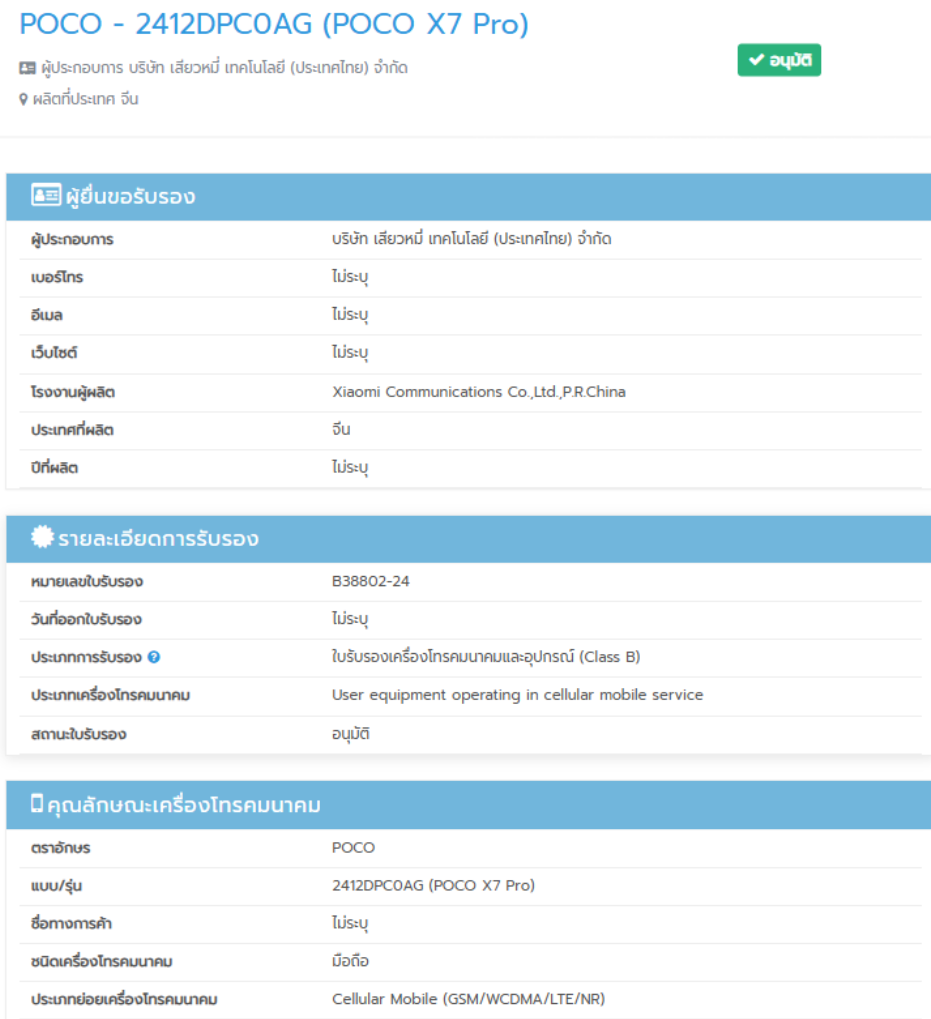Click the applicant section ID card icon
The height and width of the screenshot is (1019, 931).
(x=45, y=194)
